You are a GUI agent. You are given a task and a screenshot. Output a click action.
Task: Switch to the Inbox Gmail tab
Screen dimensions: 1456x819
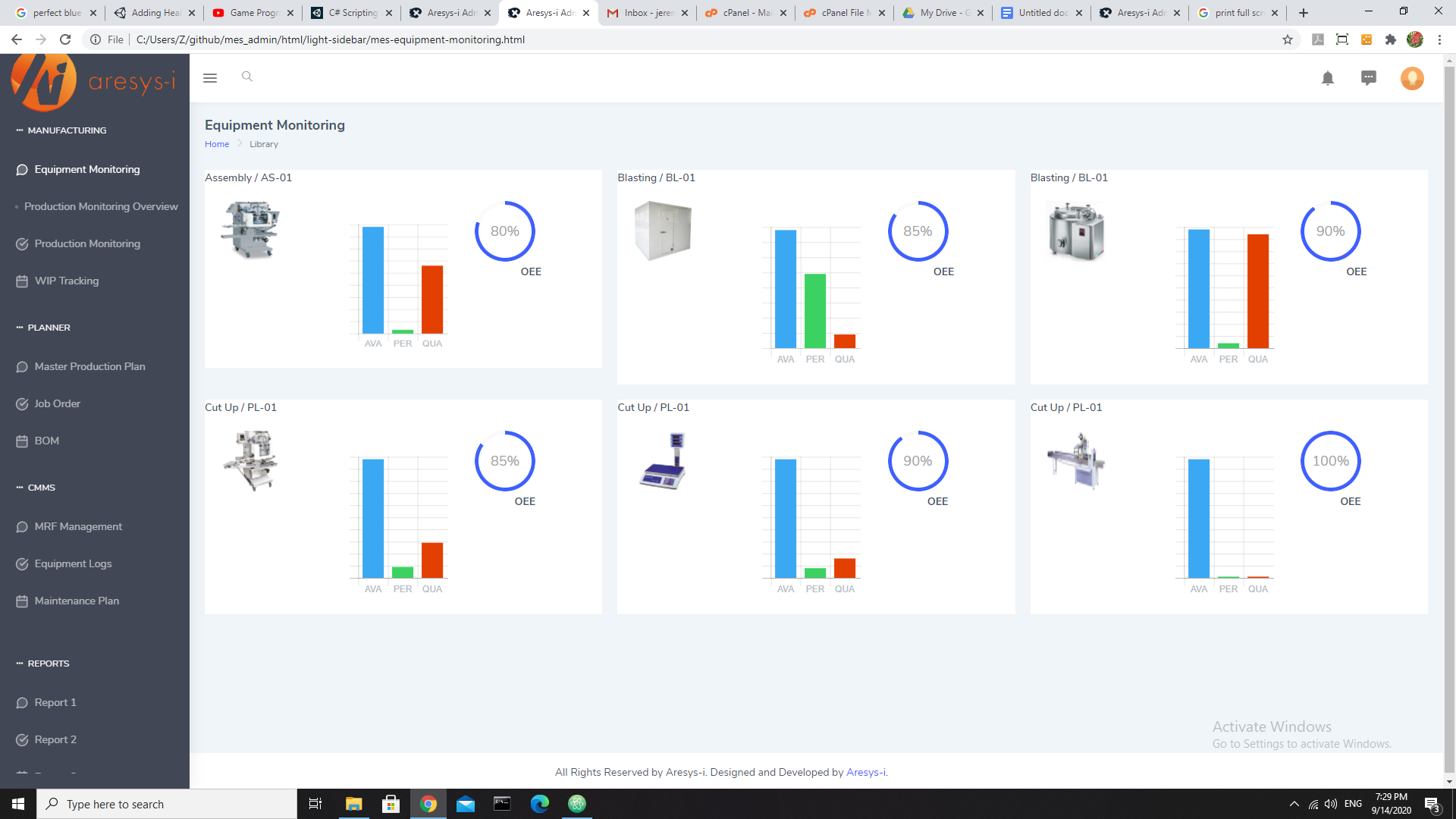[x=647, y=13]
